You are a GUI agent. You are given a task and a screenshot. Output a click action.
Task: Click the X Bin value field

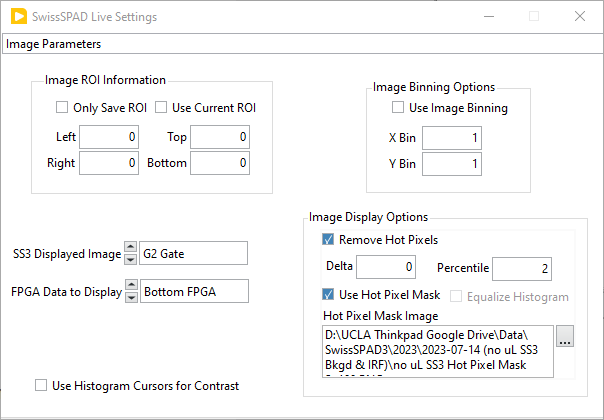pos(452,138)
